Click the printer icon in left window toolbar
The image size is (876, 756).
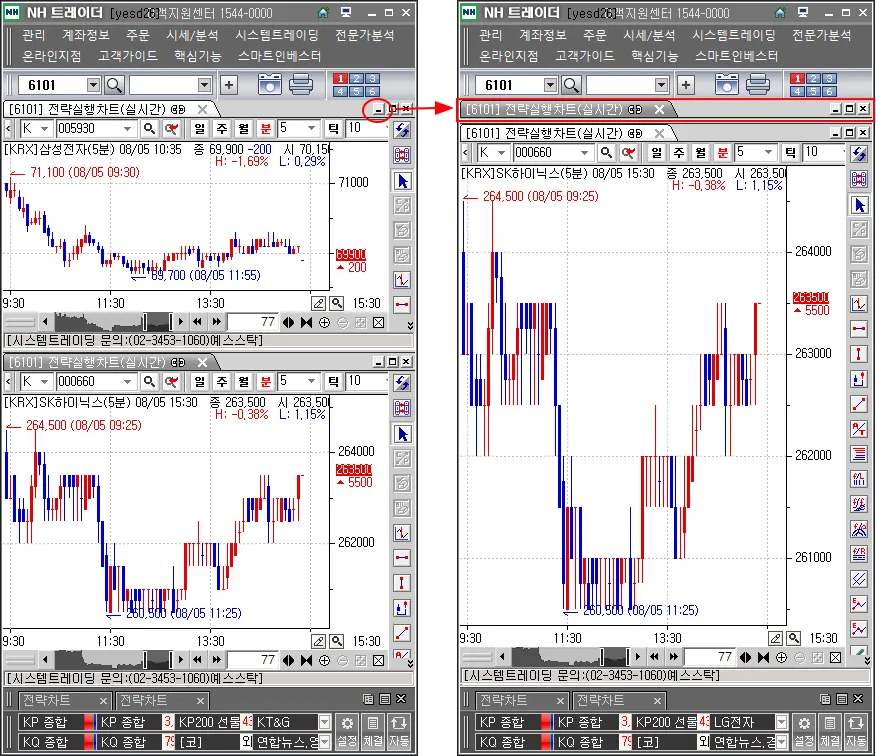[x=301, y=84]
